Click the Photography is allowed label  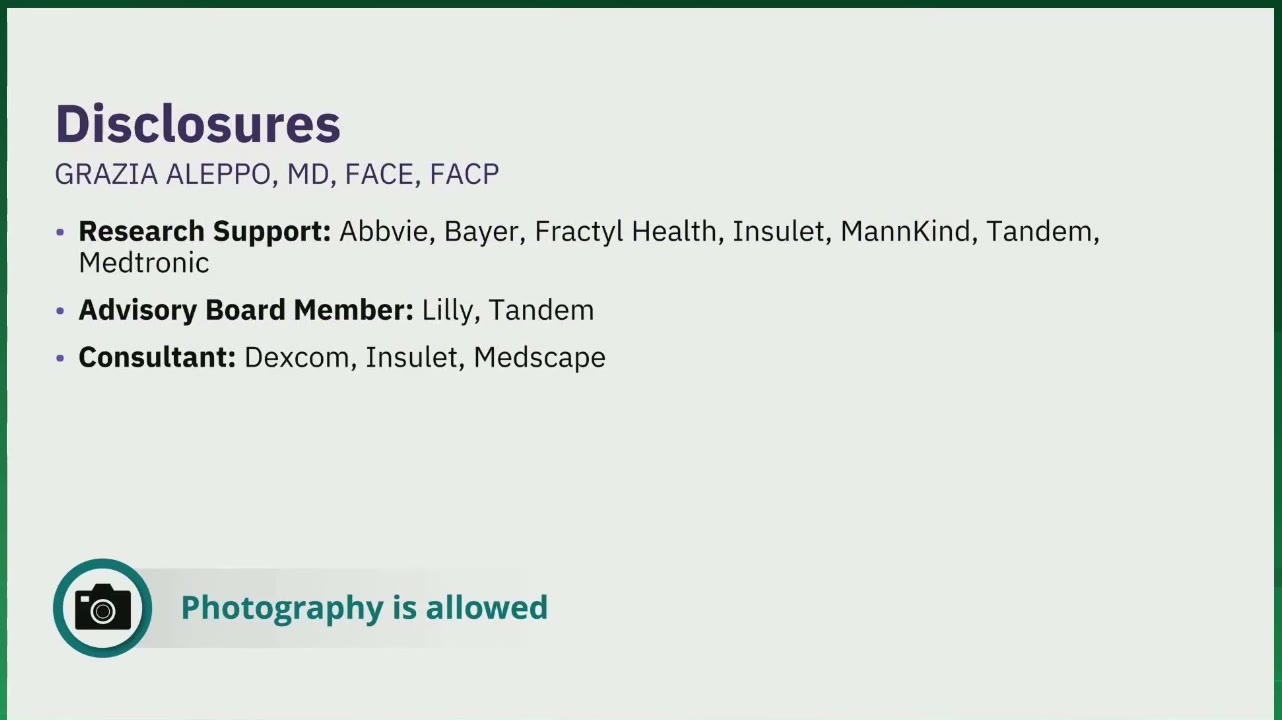364,608
